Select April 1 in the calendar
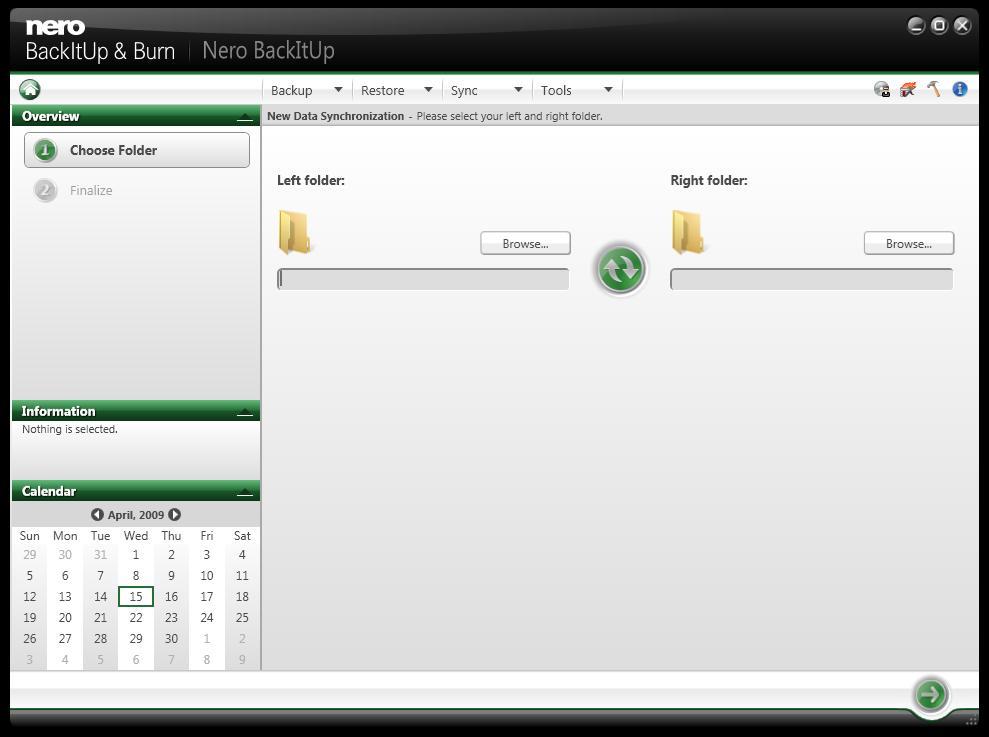 coord(136,555)
